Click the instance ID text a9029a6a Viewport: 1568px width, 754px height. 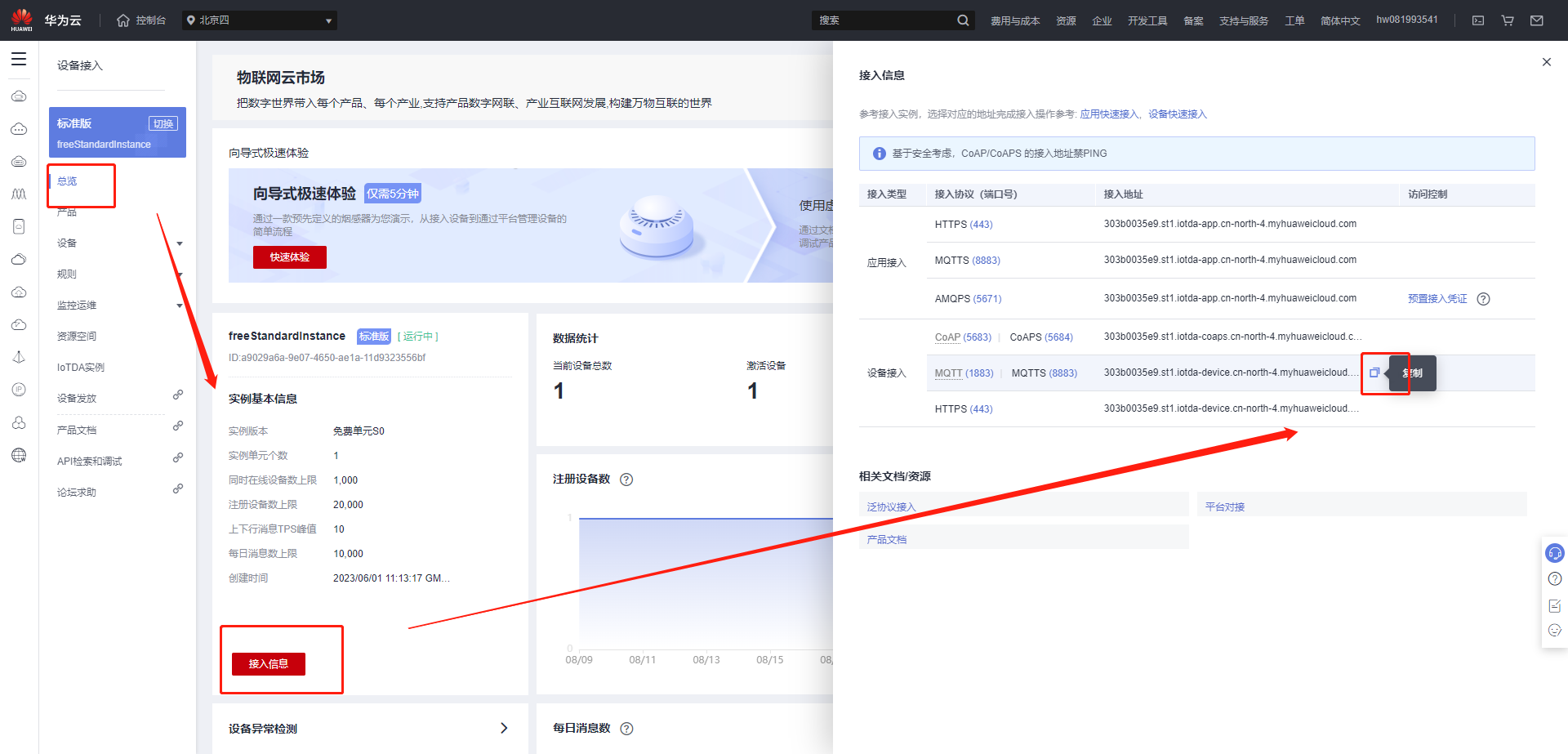(327, 358)
